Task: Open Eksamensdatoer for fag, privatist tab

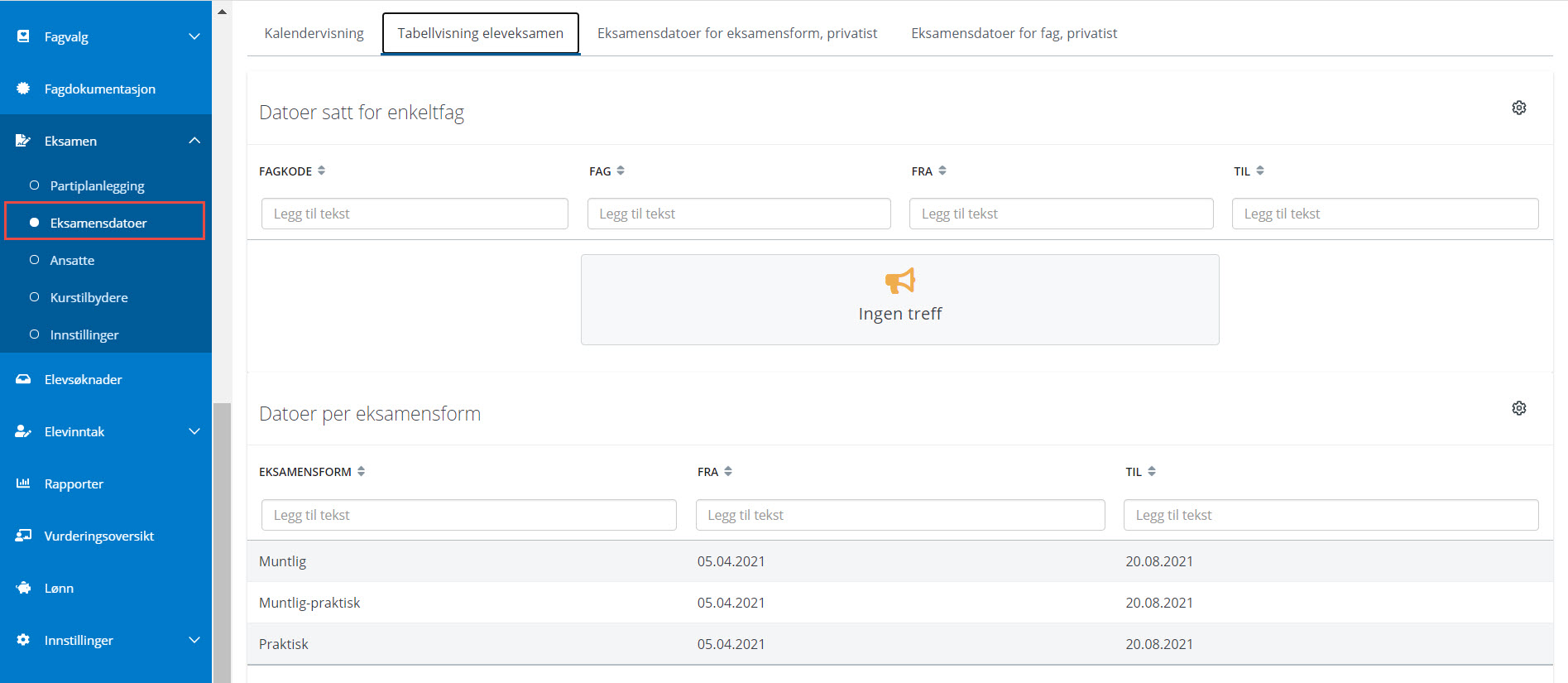Action: [1014, 33]
